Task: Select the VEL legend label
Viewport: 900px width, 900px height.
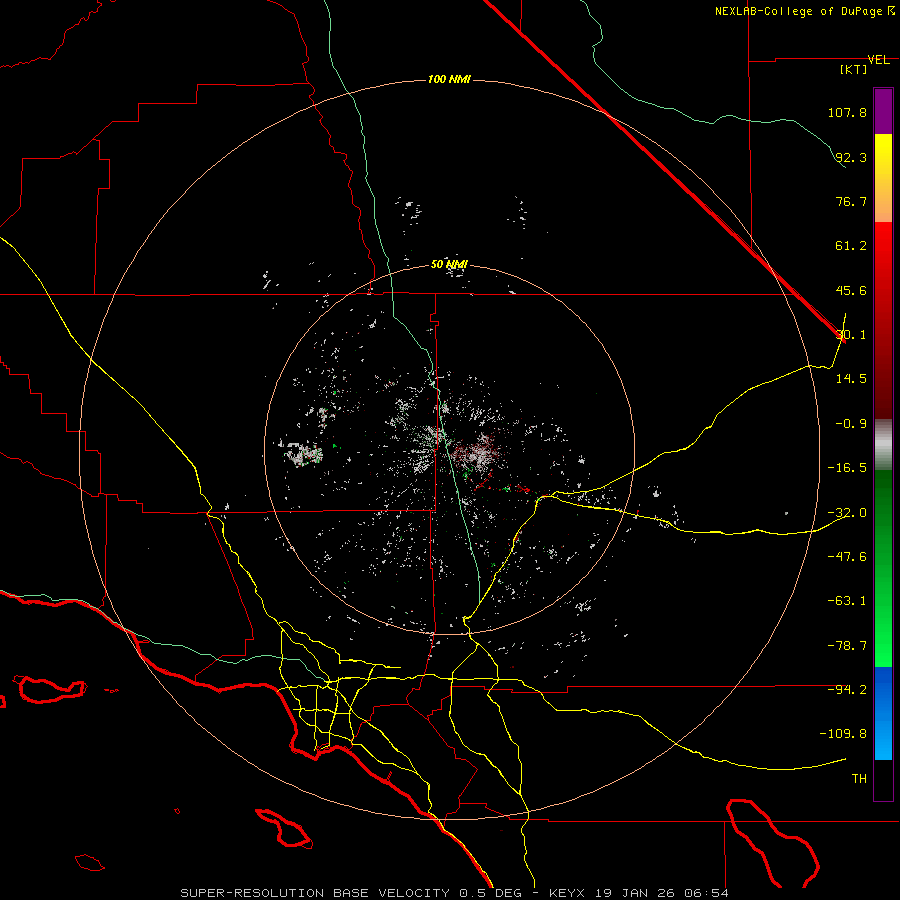Action: [878, 60]
